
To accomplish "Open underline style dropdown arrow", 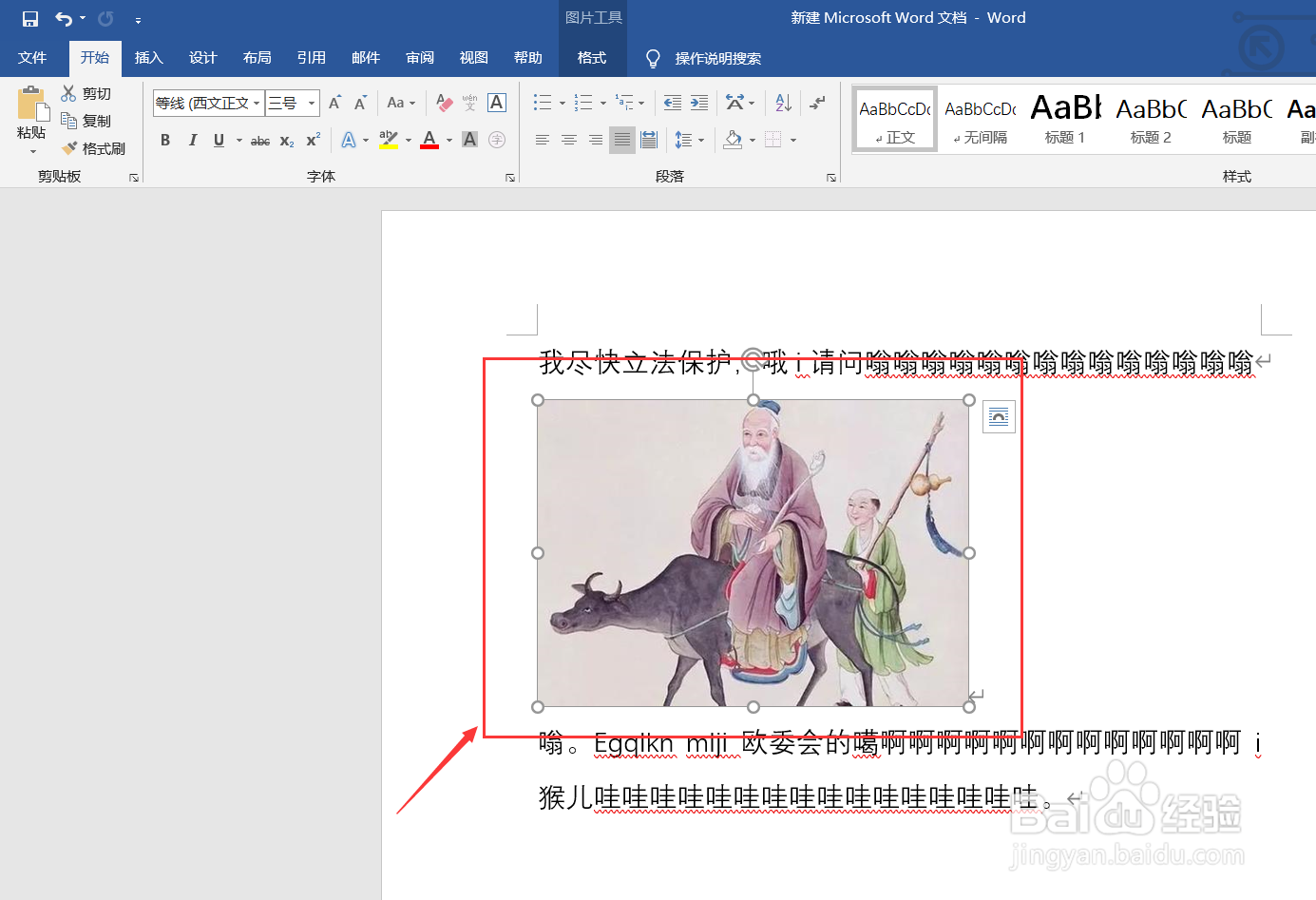I will tap(238, 141).
